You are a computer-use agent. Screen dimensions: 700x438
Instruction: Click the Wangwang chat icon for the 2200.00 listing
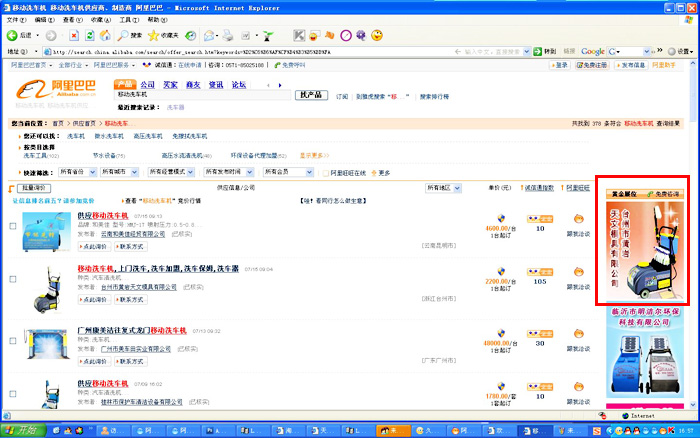pyautogui.click(x=579, y=272)
